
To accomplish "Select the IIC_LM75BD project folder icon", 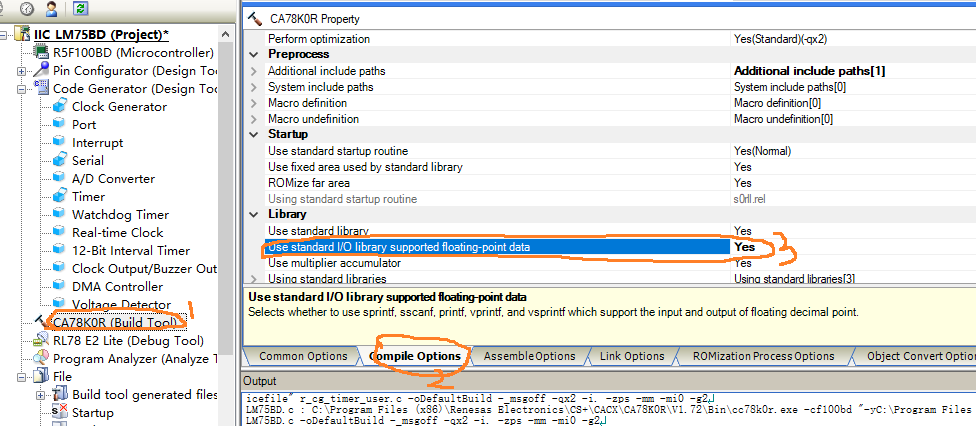I will (x=22, y=34).
